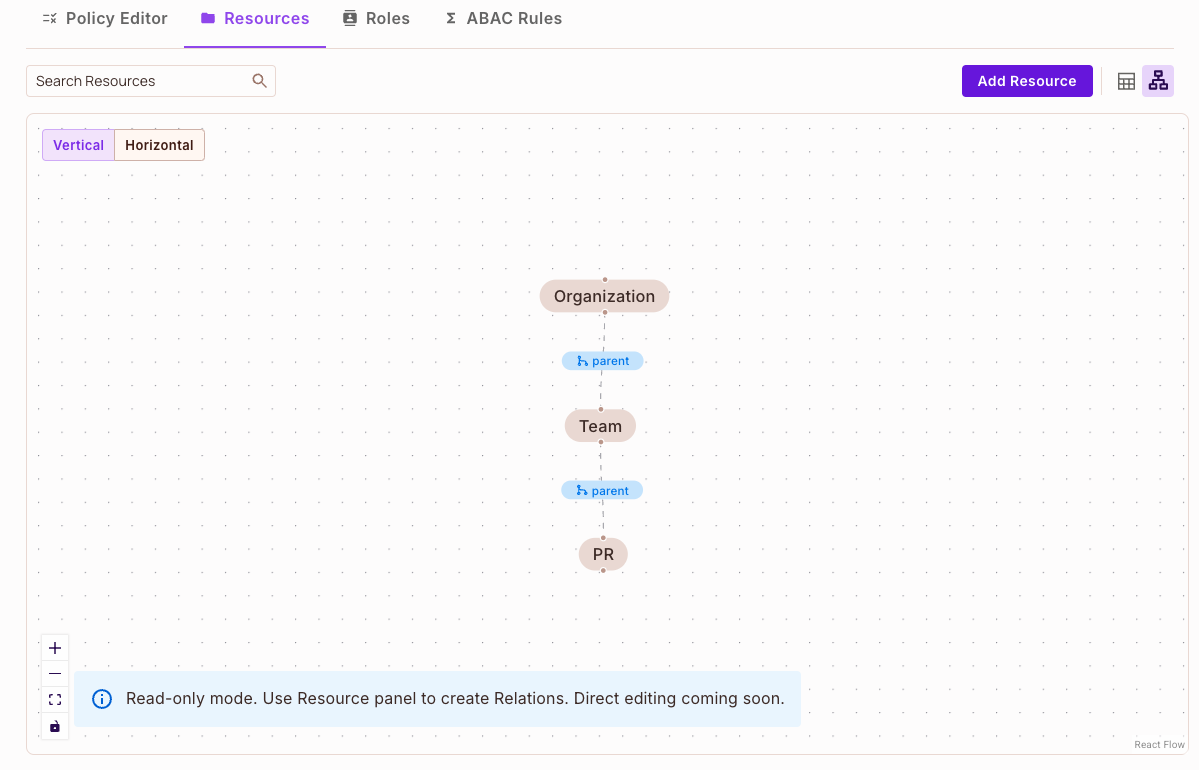This screenshot has width=1199, height=770.
Task: Select the hierarchy graph view icon
Action: click(x=1158, y=81)
